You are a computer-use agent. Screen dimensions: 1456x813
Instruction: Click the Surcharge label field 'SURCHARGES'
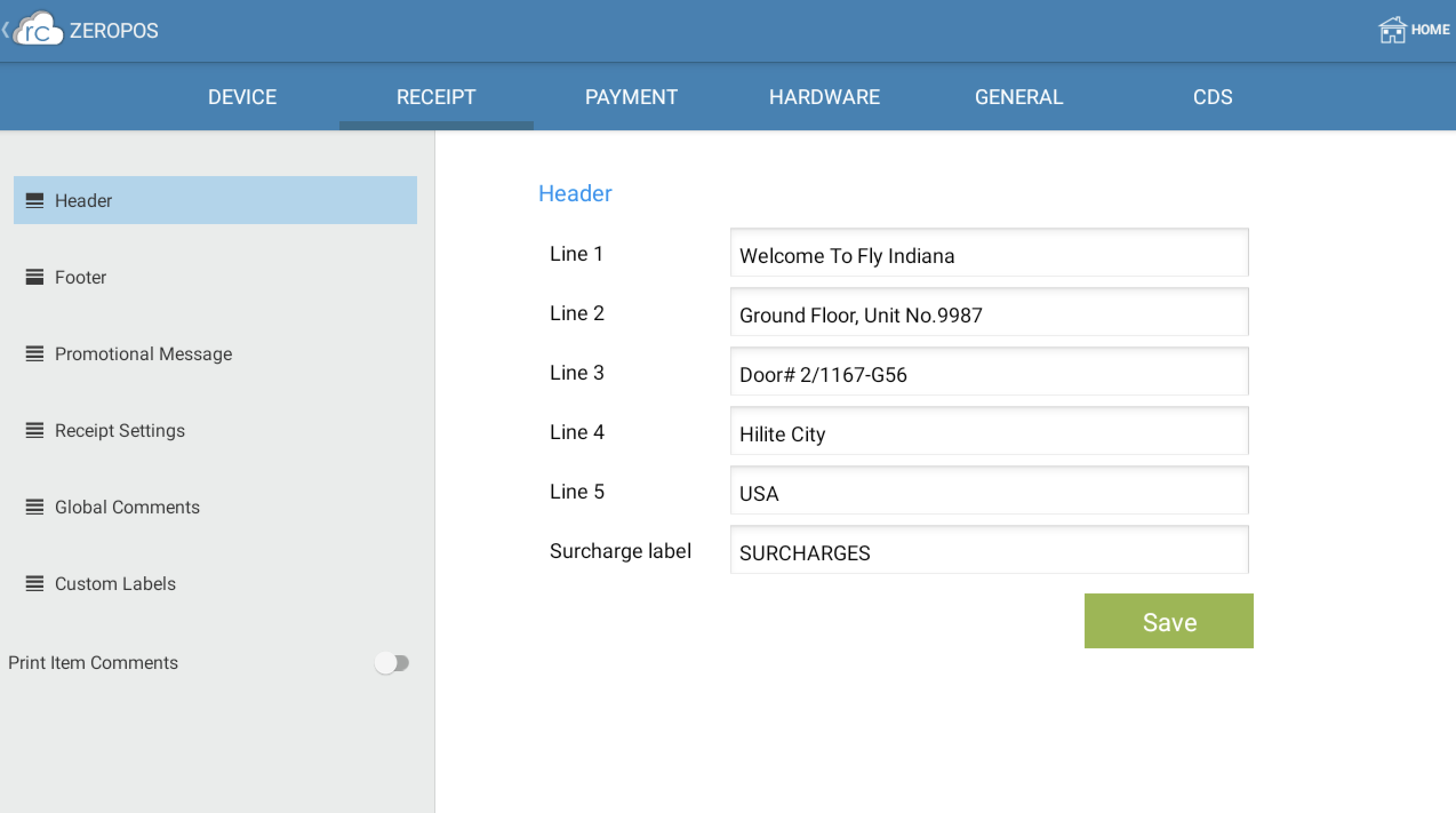pyautogui.click(x=989, y=550)
